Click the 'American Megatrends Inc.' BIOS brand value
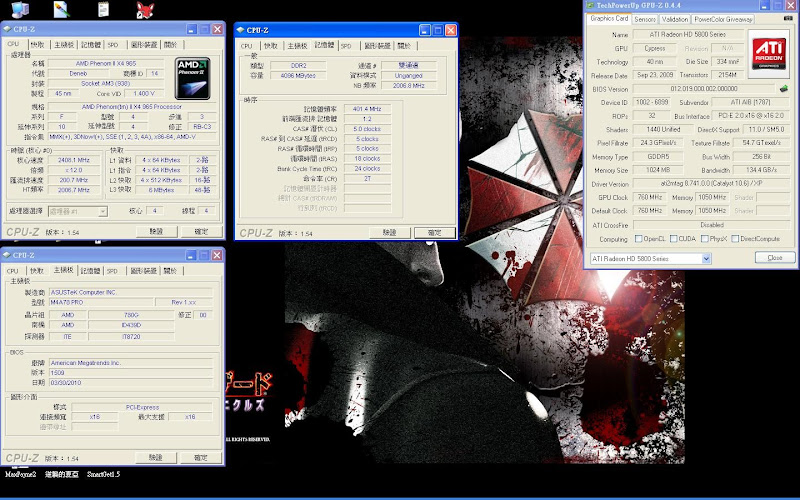800x500 pixels. coord(131,363)
